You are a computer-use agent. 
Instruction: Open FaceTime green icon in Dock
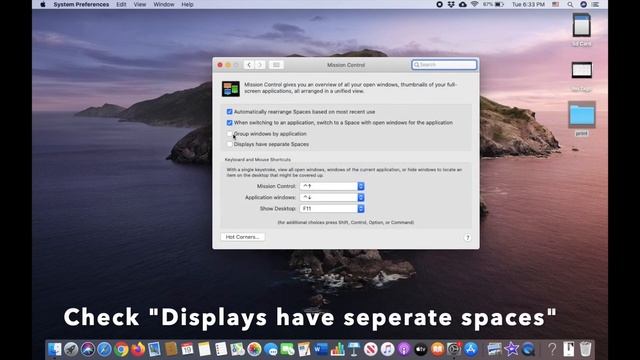coord(287,349)
